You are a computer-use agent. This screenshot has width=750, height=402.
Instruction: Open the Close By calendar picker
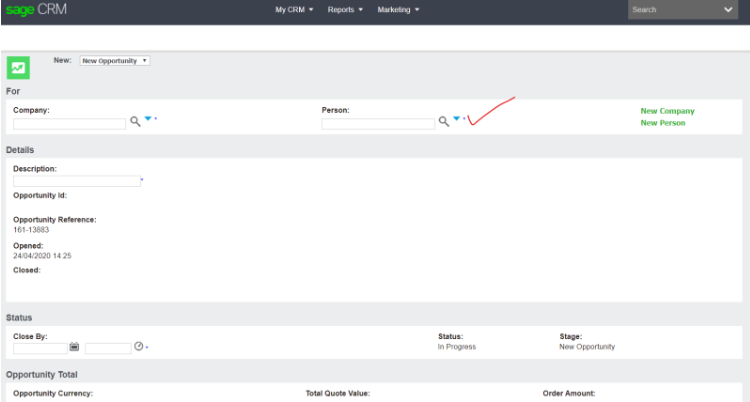(x=74, y=347)
